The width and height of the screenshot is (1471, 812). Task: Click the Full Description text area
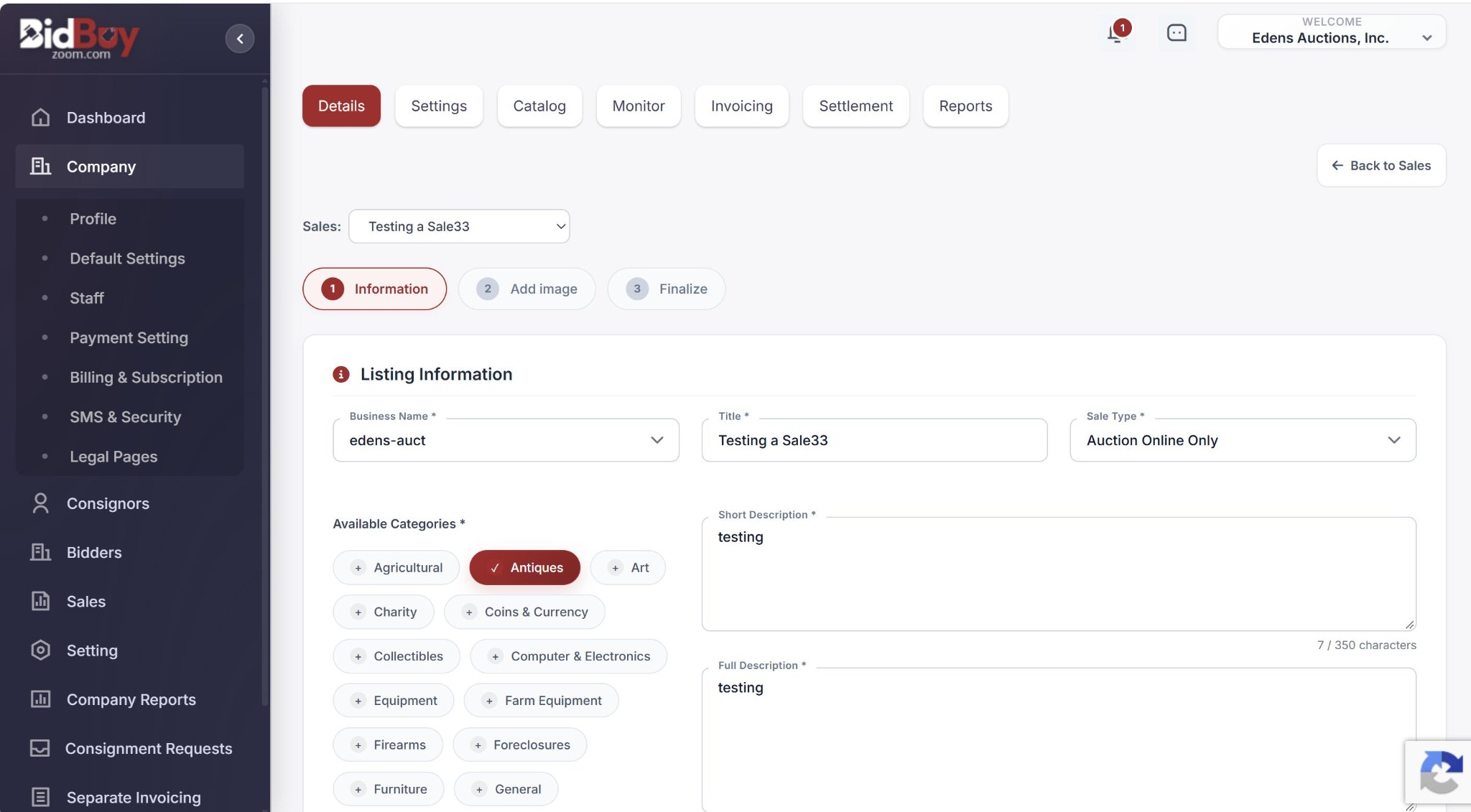pyautogui.click(x=1059, y=740)
